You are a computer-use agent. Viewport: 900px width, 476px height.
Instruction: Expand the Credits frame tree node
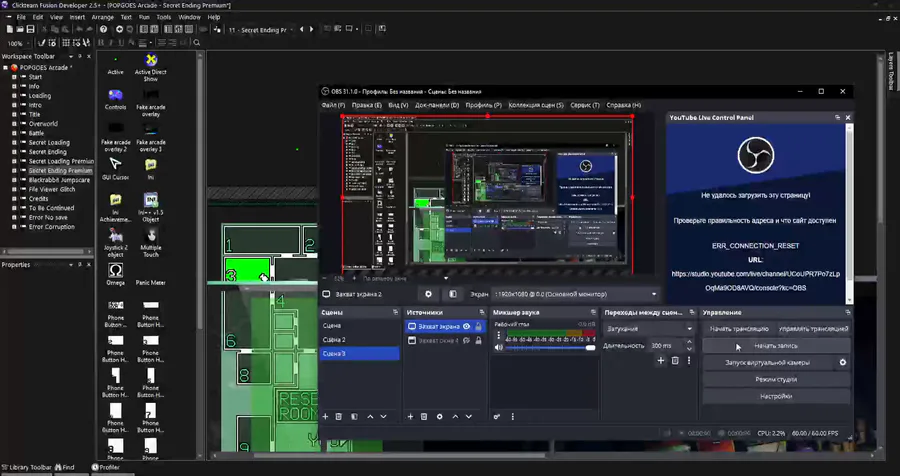[15, 199]
